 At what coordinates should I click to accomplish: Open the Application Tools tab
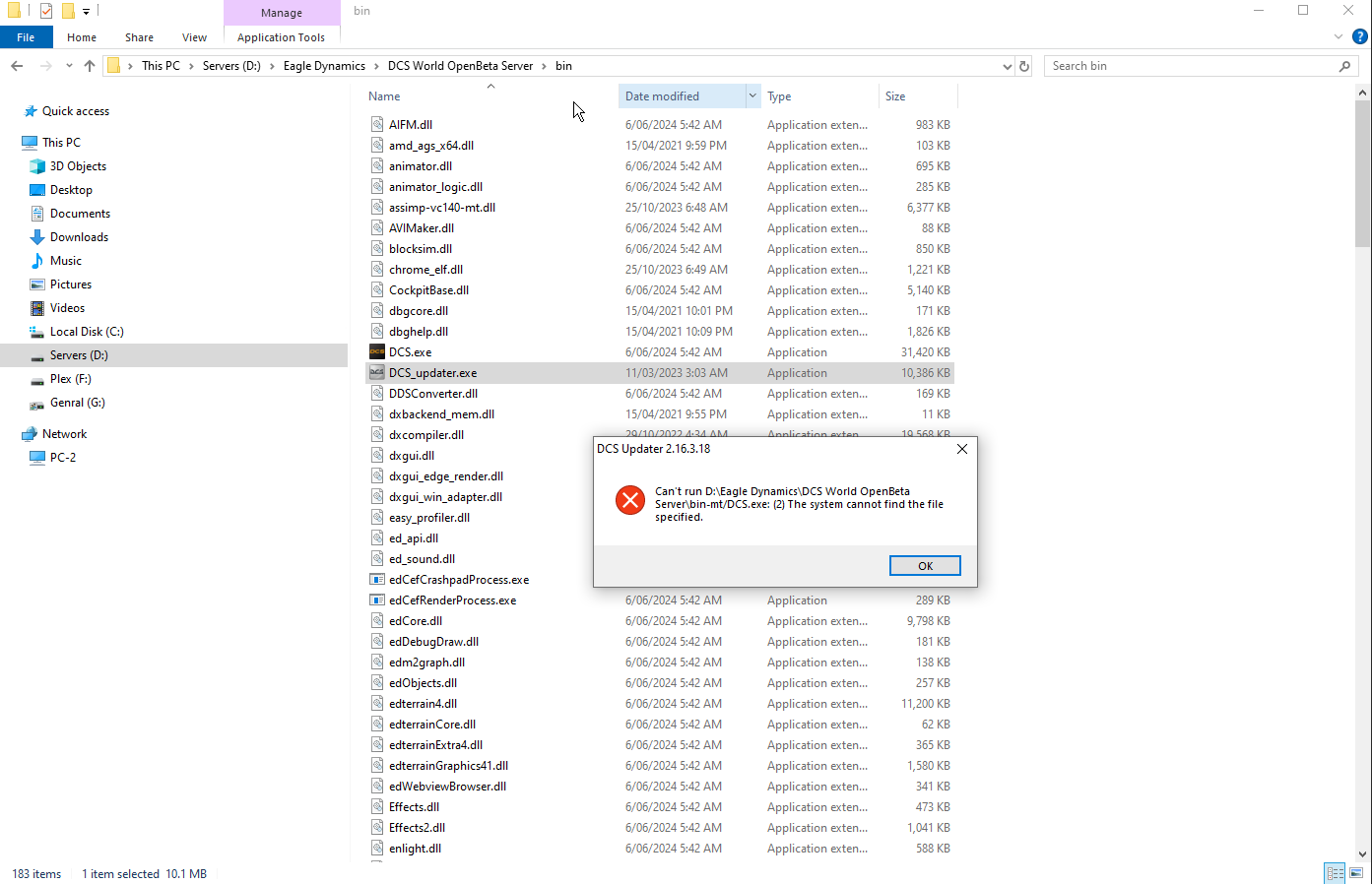(x=281, y=37)
